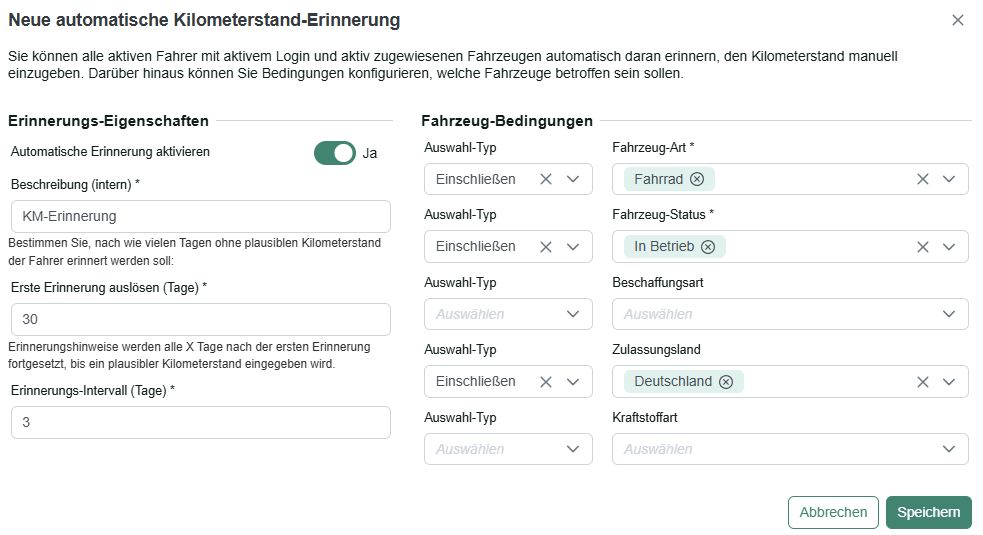Open the Beschaffungsart dropdown
Screen dimensions: 983x535
(x=790, y=314)
